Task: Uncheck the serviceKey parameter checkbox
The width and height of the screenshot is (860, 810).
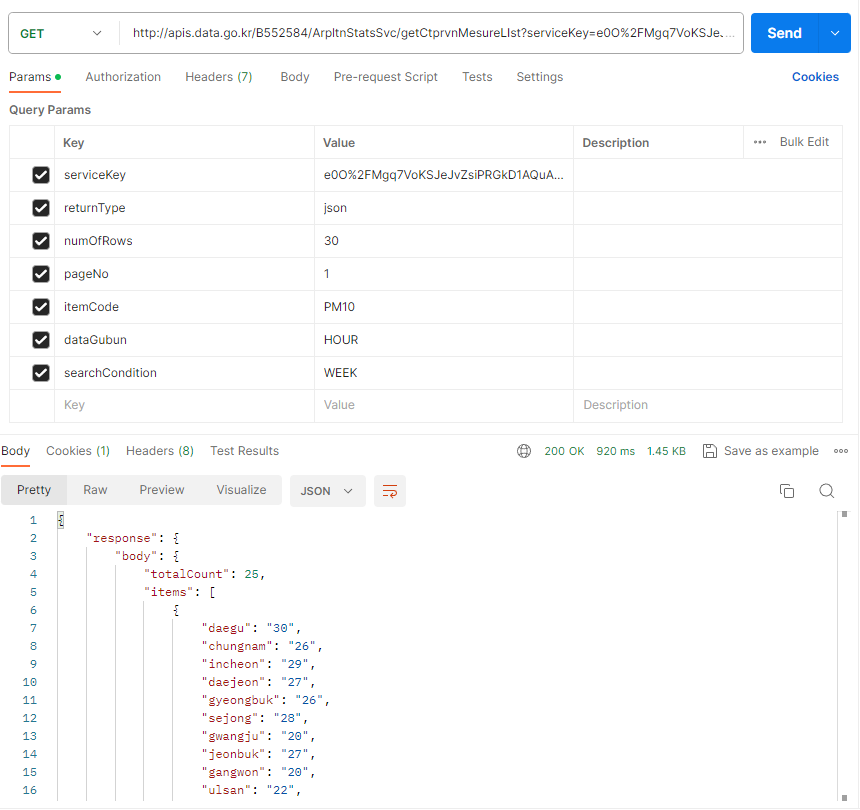Action: pos(41,175)
